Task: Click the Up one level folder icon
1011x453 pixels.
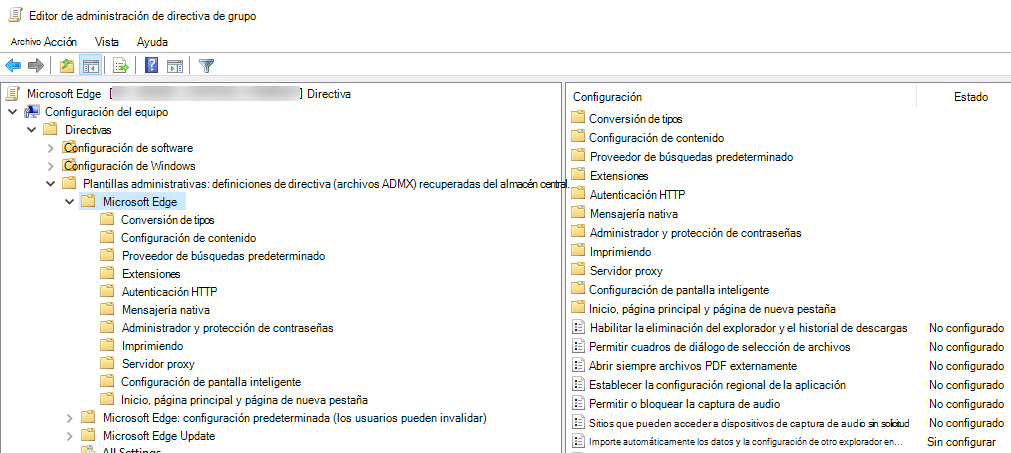Action: coord(66,65)
